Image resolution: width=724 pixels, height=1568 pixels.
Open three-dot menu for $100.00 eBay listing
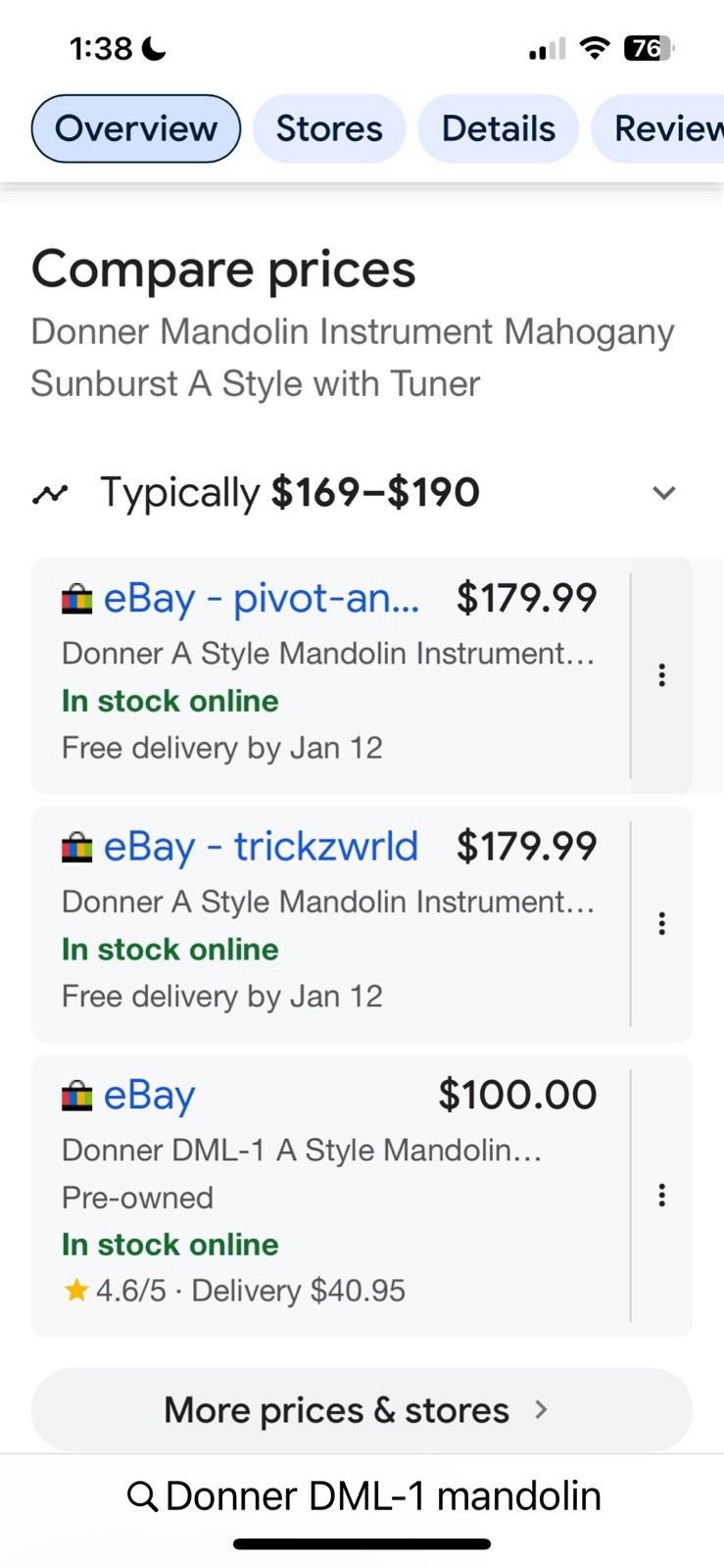coord(662,1195)
